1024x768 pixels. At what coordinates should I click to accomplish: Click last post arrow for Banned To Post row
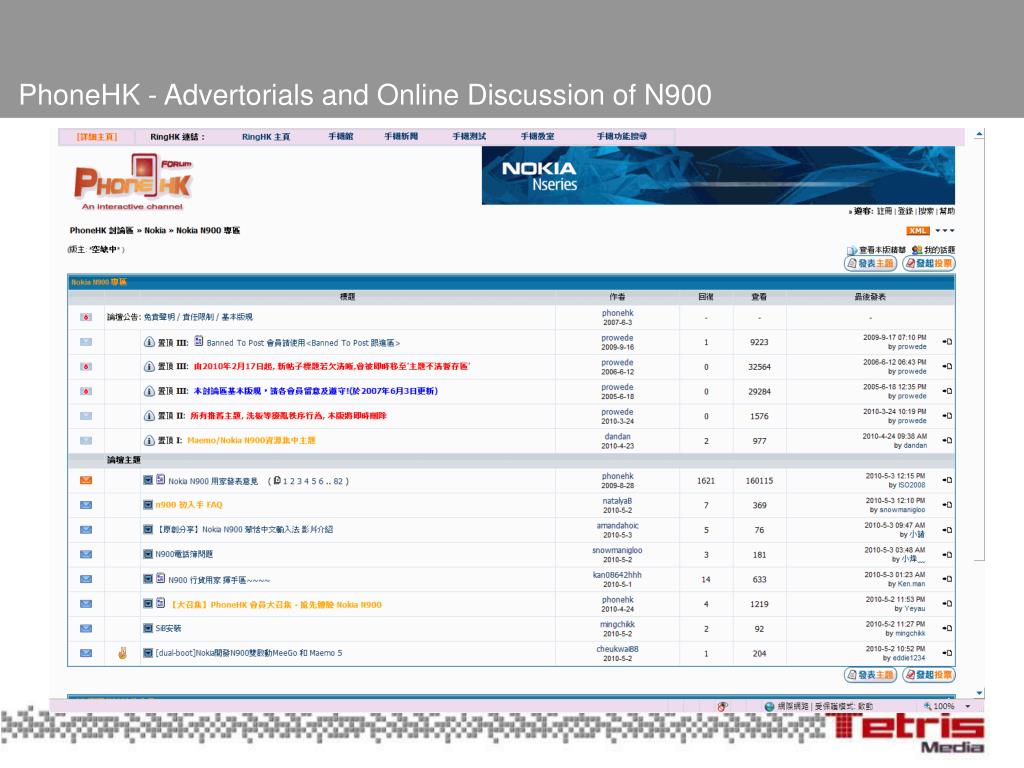947,342
